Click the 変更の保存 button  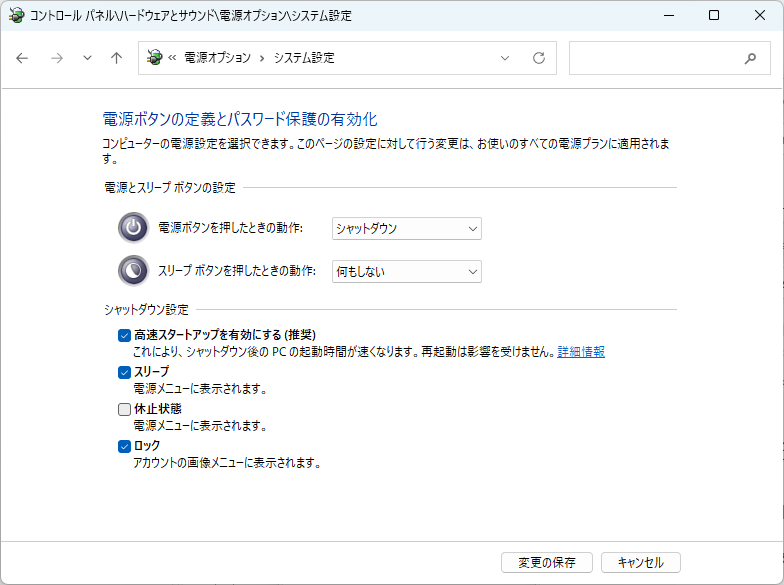[546, 562]
